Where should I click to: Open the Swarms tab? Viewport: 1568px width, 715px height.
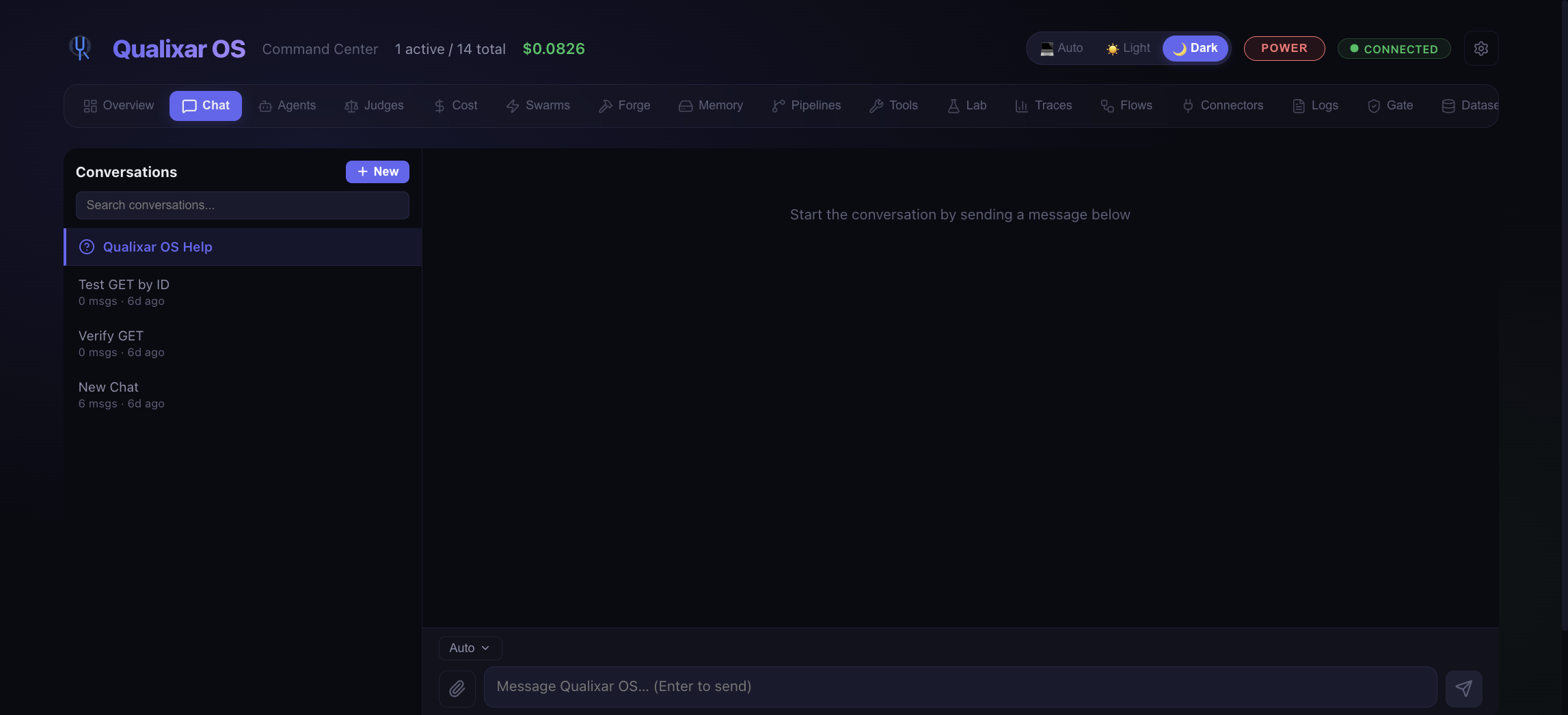[x=538, y=106]
